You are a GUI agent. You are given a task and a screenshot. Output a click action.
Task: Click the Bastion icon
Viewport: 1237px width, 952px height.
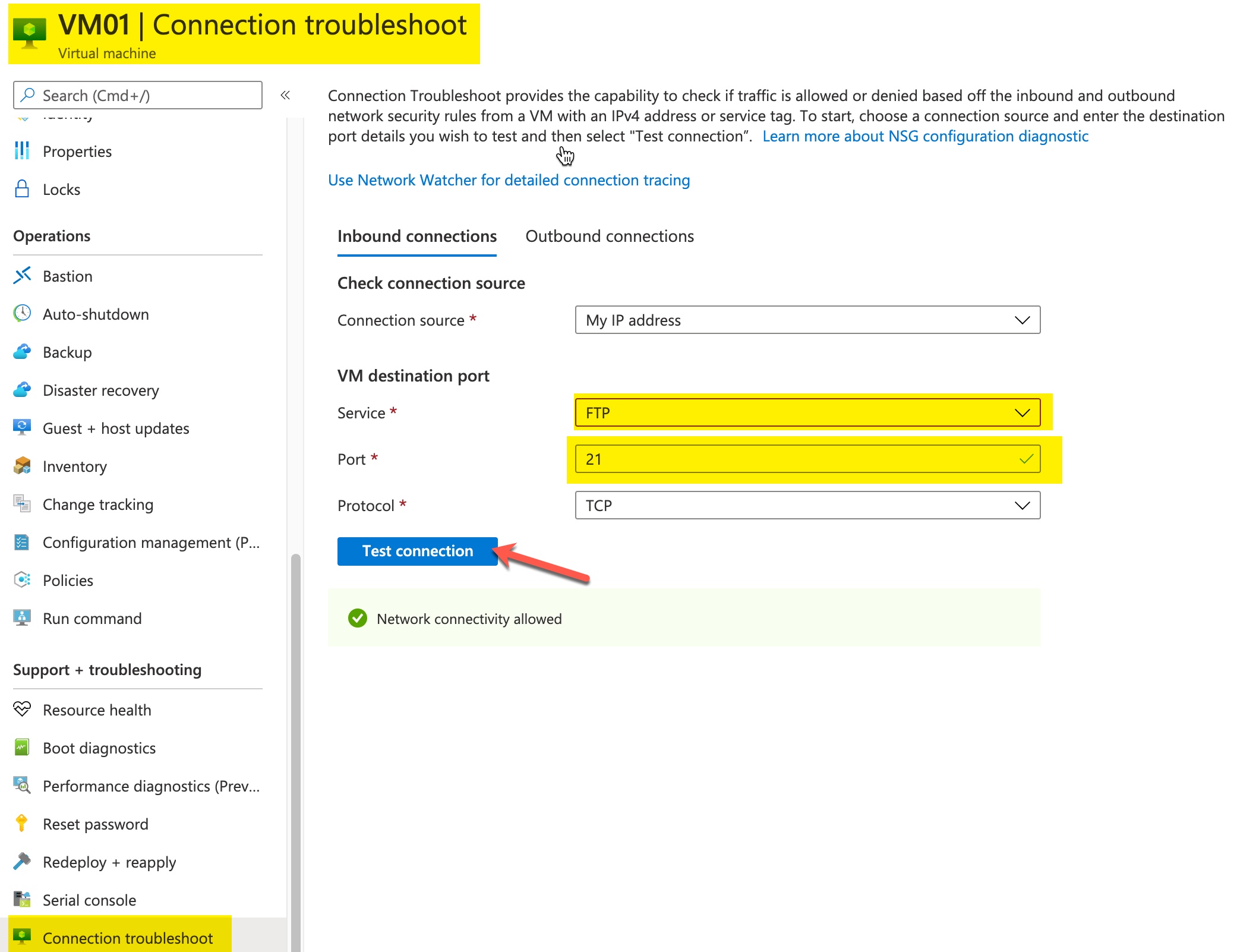[22, 276]
